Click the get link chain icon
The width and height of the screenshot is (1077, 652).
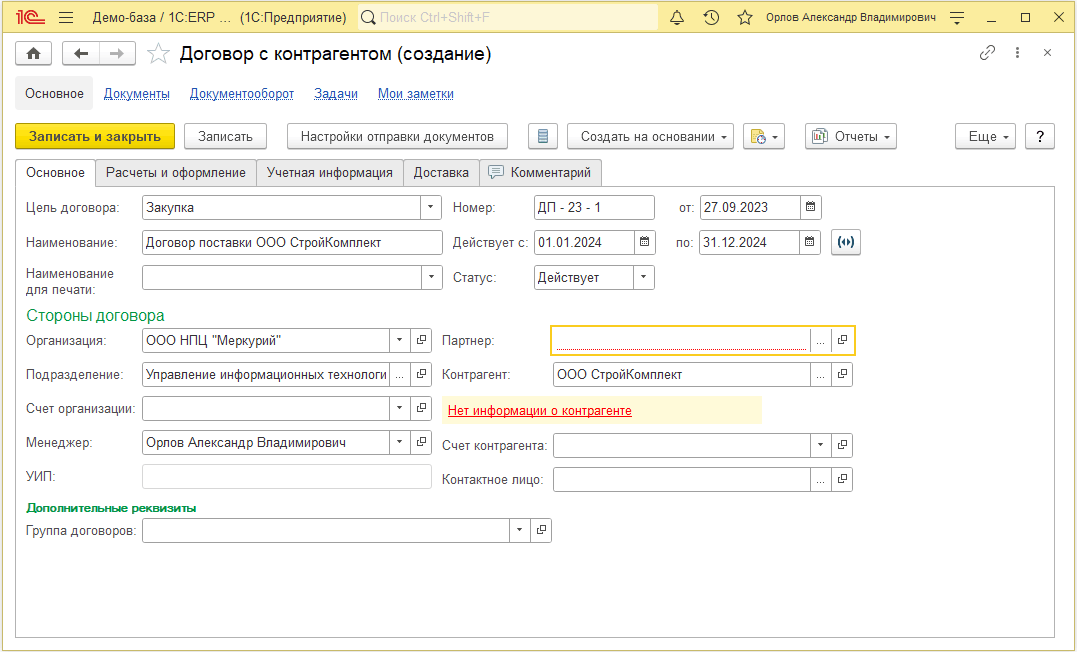point(987,53)
